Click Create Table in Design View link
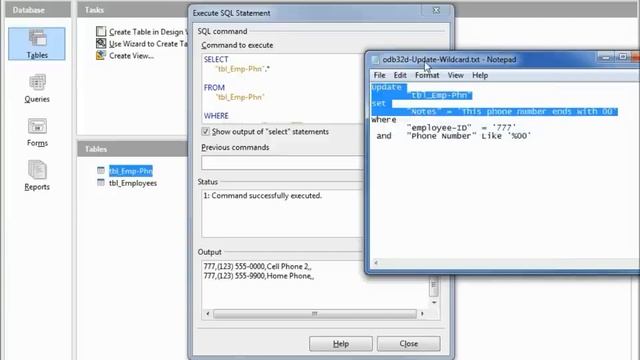 pos(148,32)
